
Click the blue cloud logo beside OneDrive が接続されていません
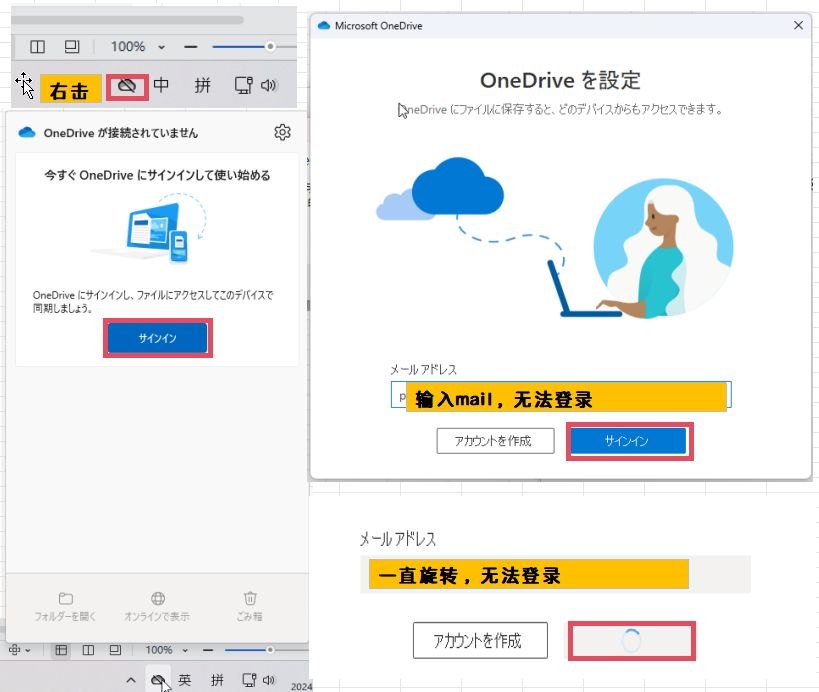27,133
